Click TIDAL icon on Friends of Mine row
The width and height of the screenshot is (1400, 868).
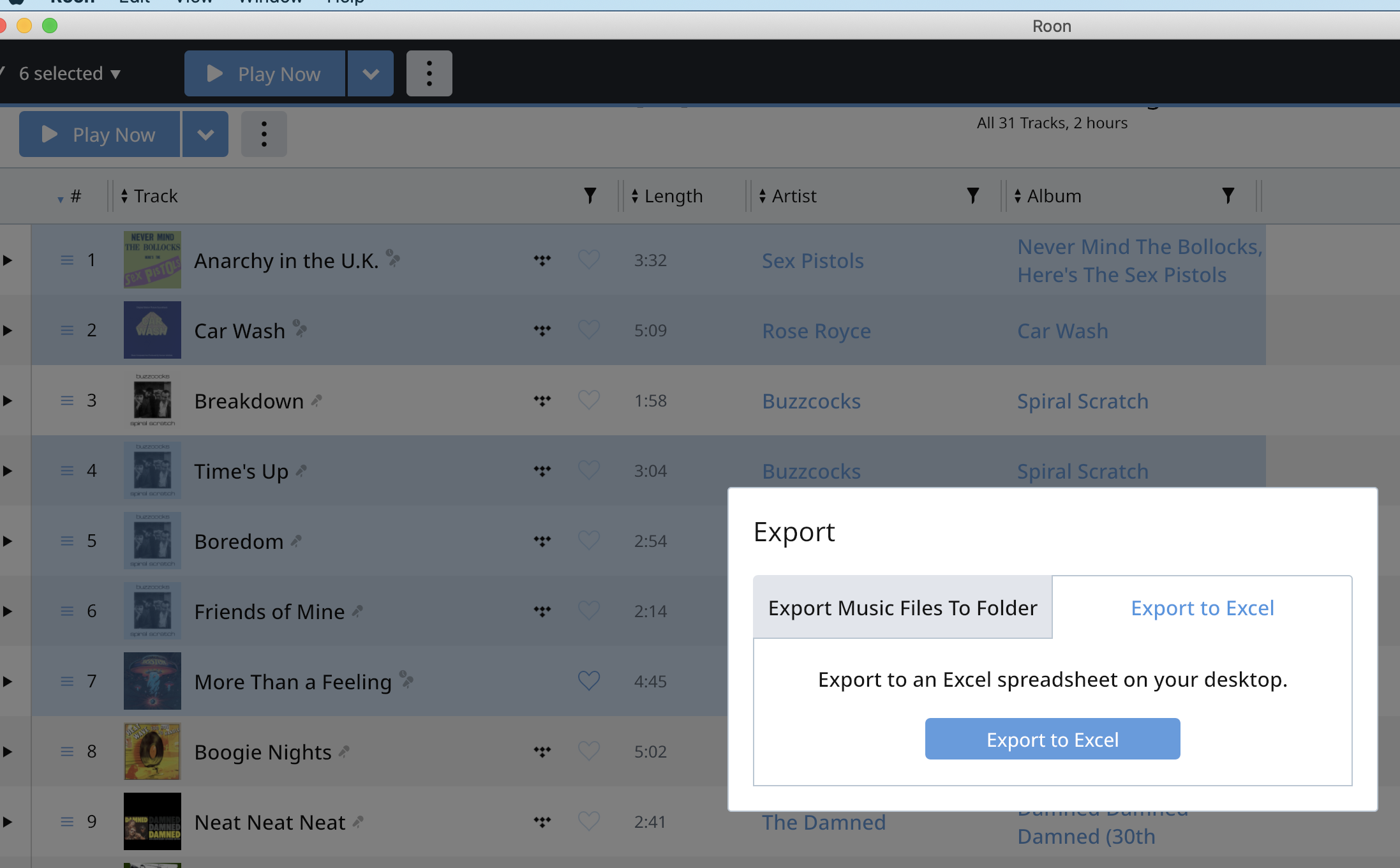click(542, 611)
